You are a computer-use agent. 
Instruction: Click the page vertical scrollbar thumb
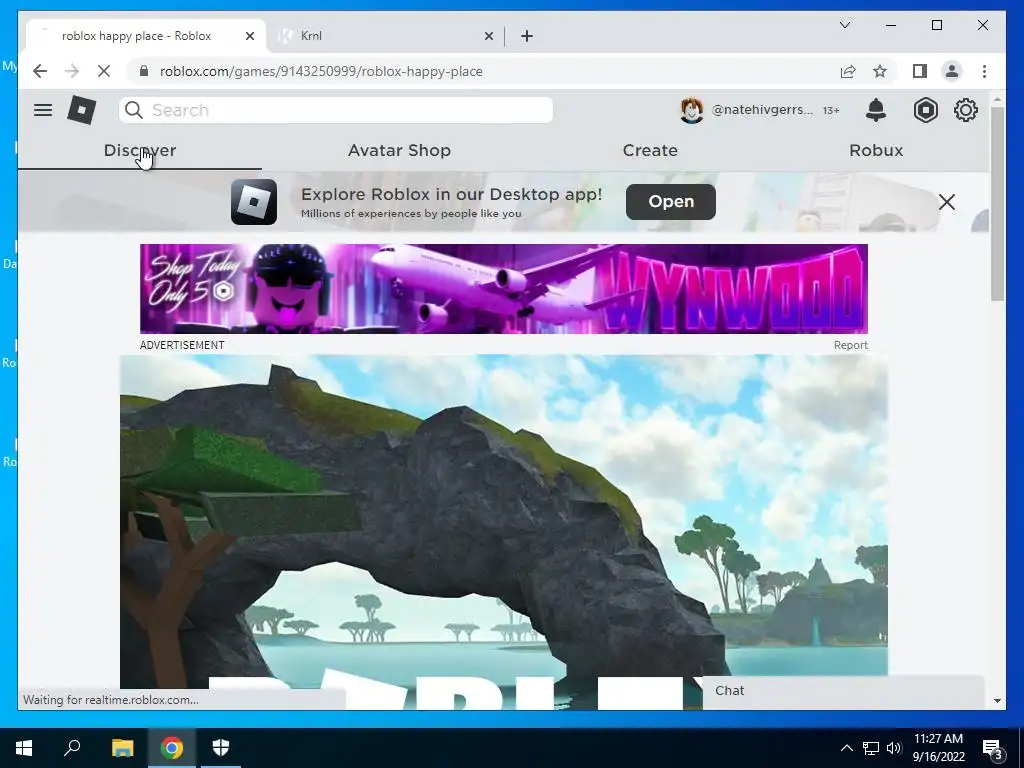tap(997, 202)
